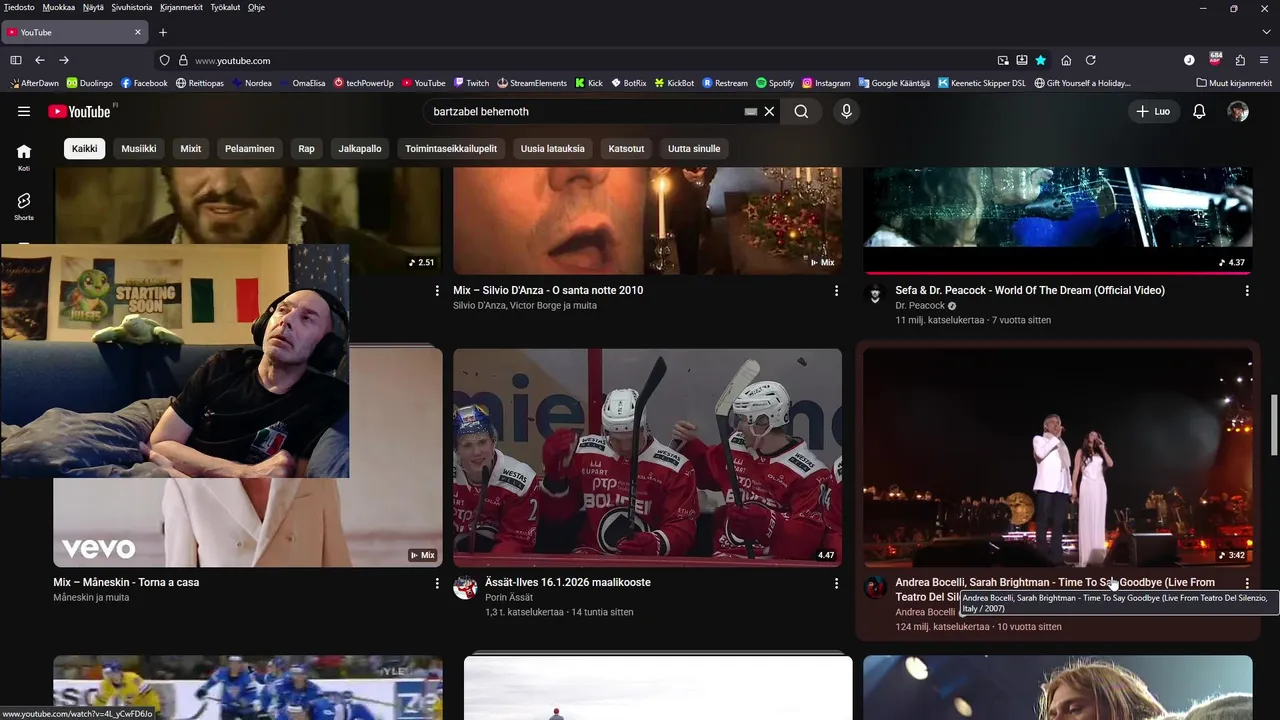Select the Katsotut filter chip
This screenshot has width=1280, height=720.
click(627, 148)
